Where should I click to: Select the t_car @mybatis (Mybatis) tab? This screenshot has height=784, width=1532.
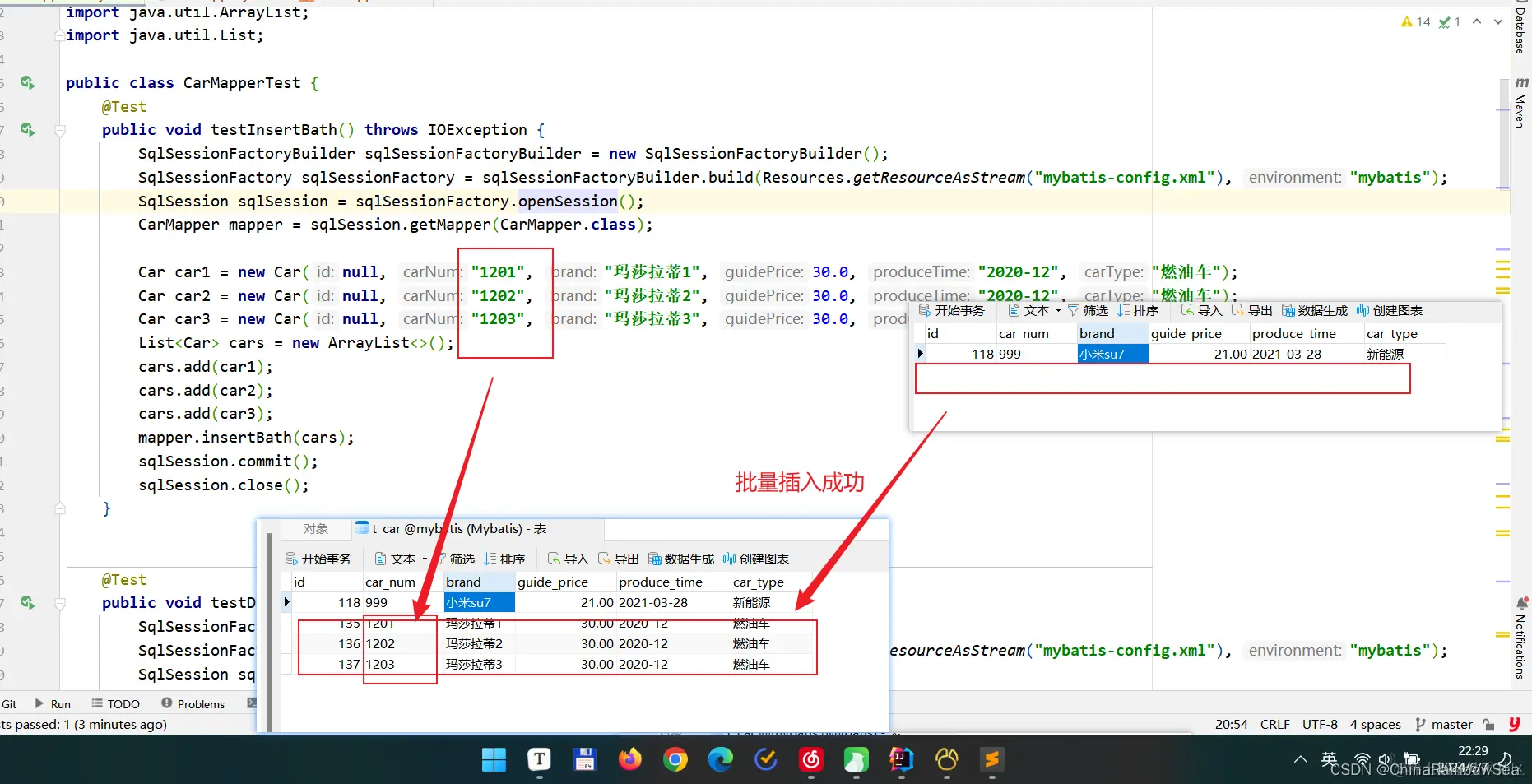(451, 529)
